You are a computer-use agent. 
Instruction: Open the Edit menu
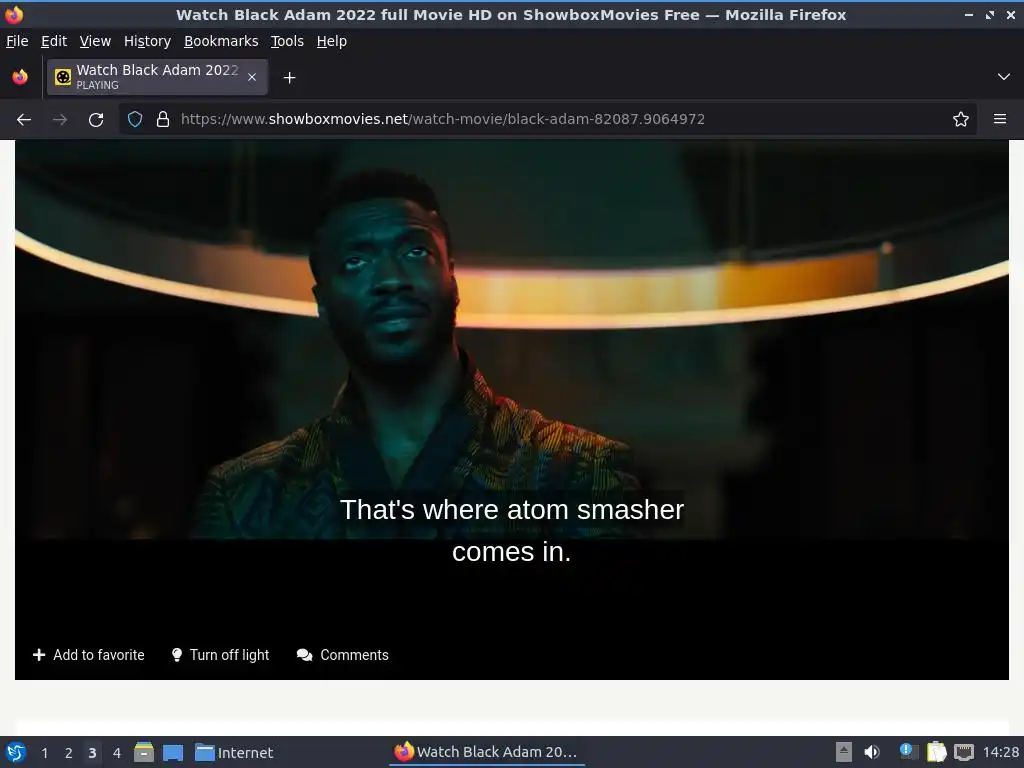point(54,41)
